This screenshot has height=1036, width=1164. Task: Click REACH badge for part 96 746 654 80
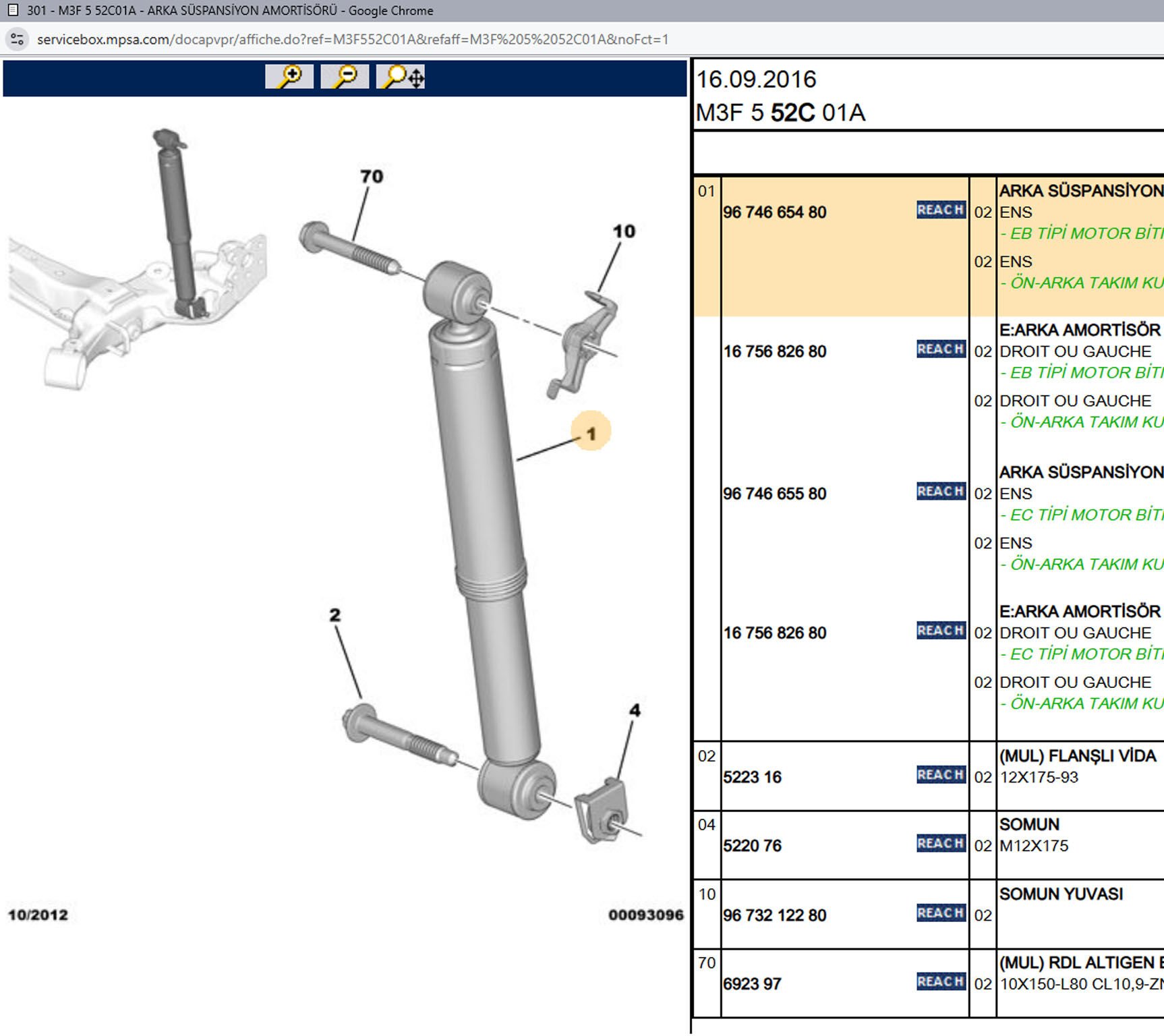pyautogui.click(x=941, y=210)
